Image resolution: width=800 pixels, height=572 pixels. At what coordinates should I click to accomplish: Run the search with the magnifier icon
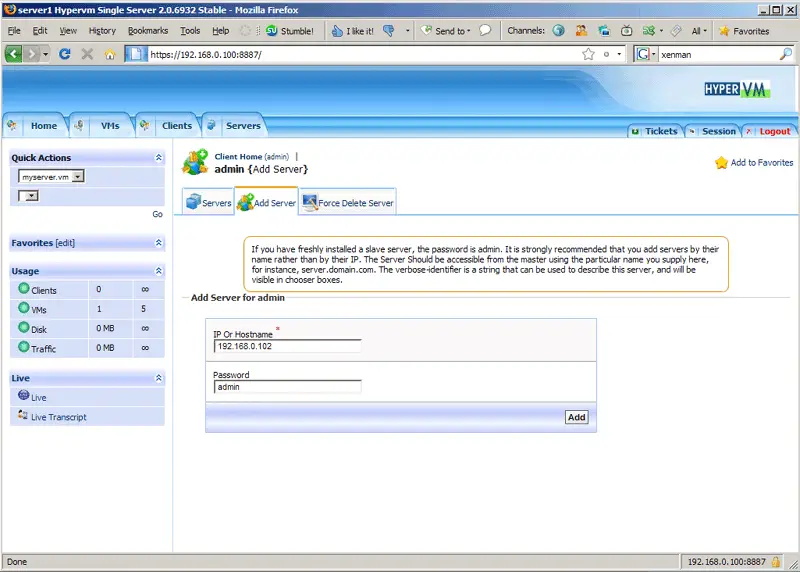pyautogui.click(x=786, y=54)
